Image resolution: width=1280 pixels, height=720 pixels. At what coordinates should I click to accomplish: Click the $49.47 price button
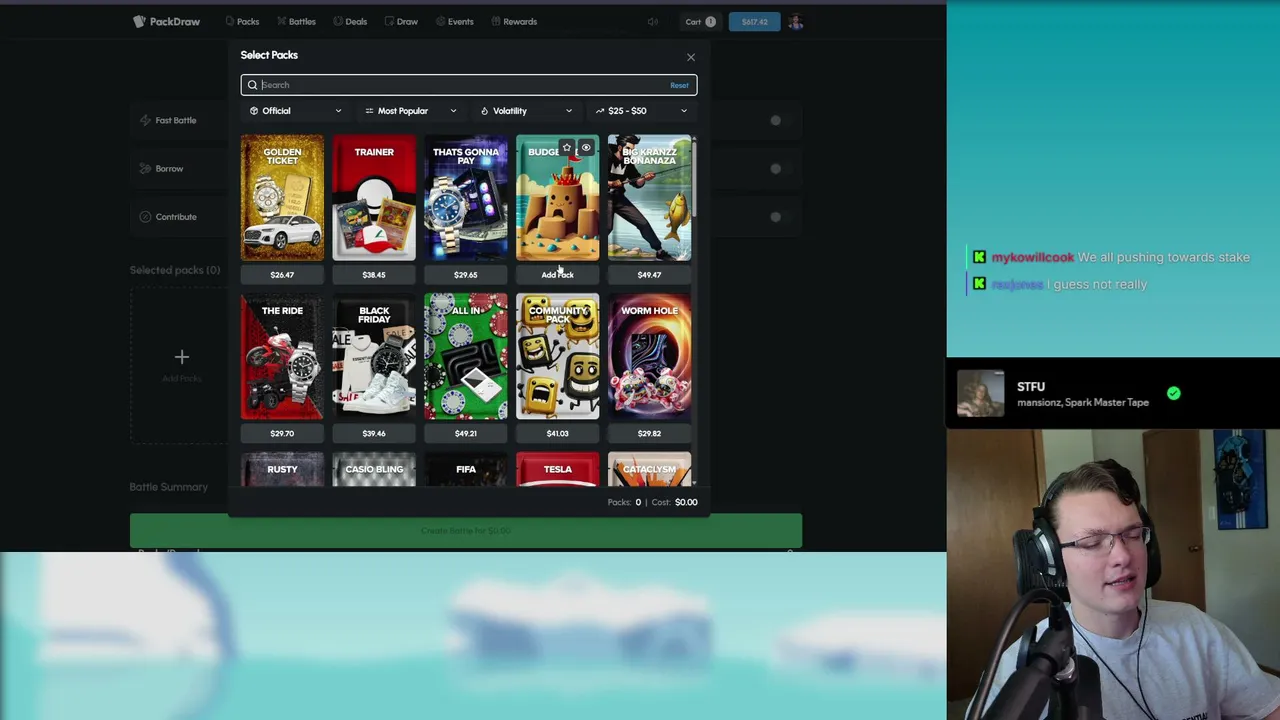(649, 275)
